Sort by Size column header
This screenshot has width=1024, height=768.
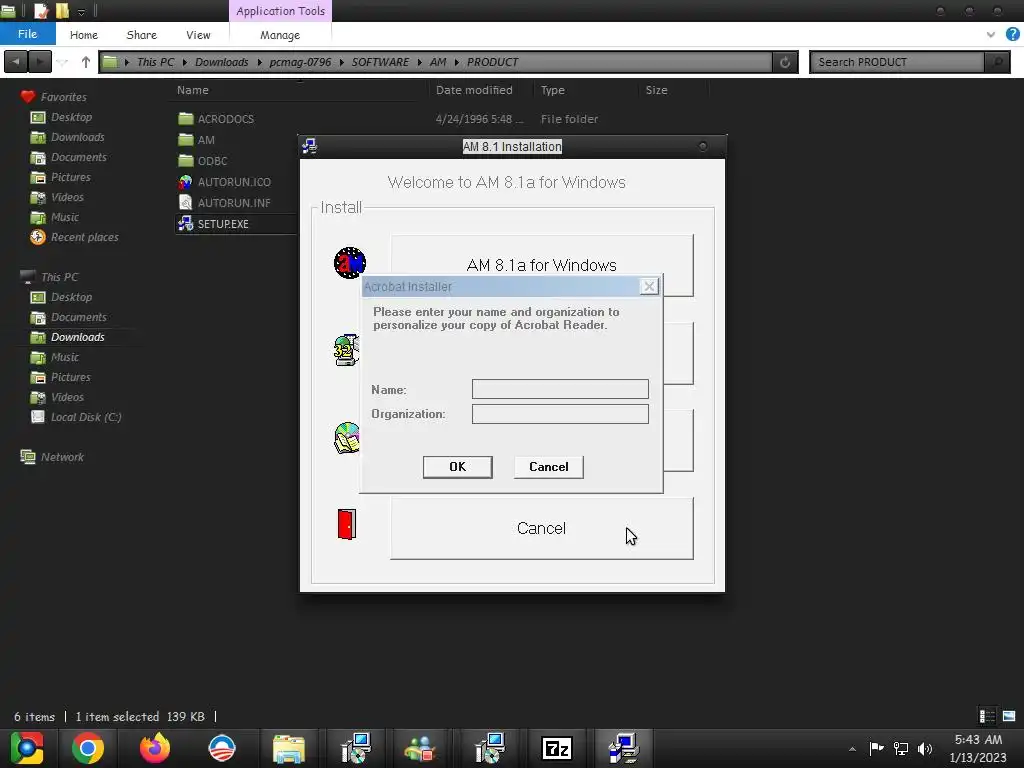656,90
